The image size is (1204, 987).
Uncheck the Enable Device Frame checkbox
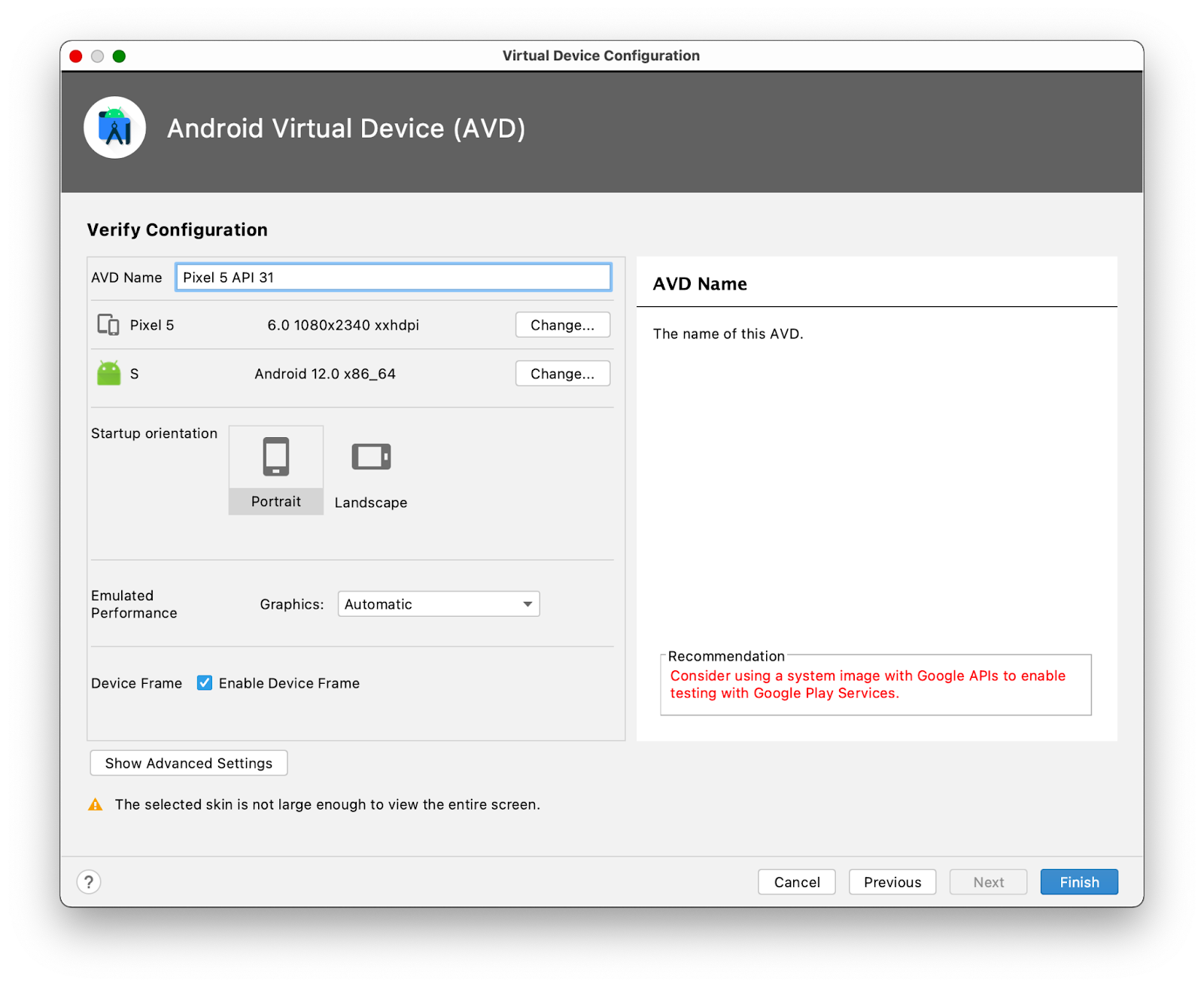pos(205,683)
